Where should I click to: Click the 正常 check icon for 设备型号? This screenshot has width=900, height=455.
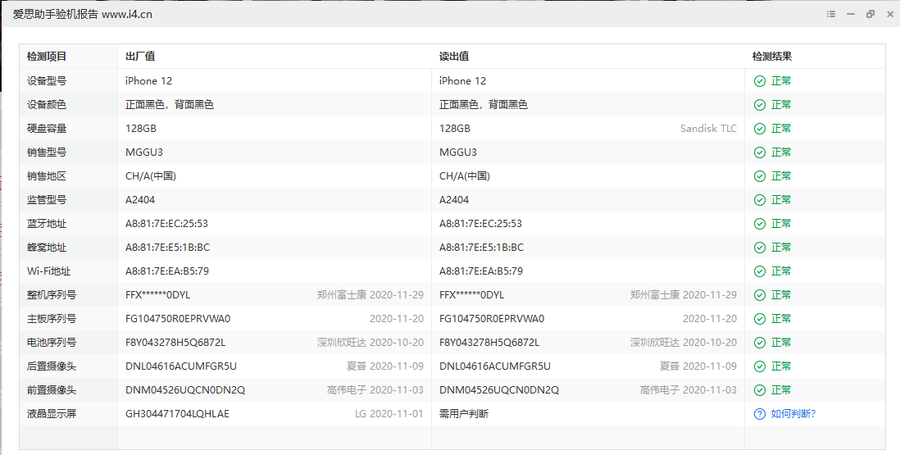click(x=759, y=81)
